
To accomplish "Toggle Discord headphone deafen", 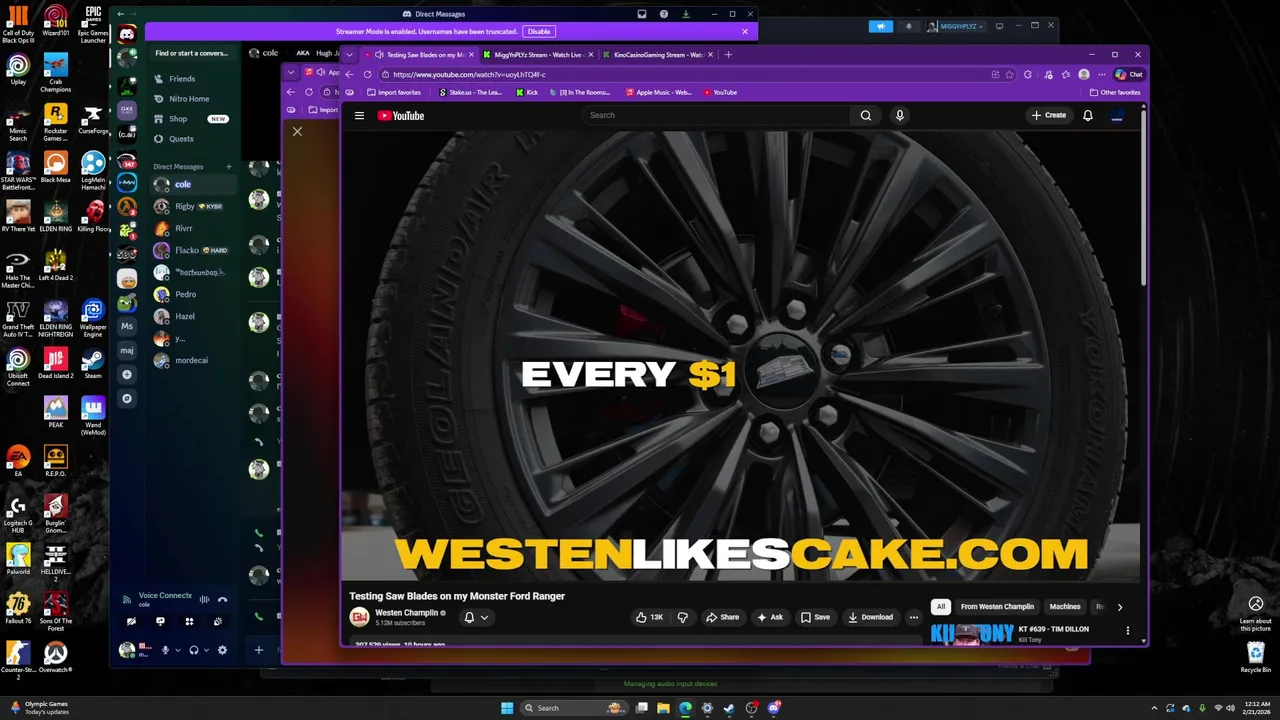I will coord(194,650).
